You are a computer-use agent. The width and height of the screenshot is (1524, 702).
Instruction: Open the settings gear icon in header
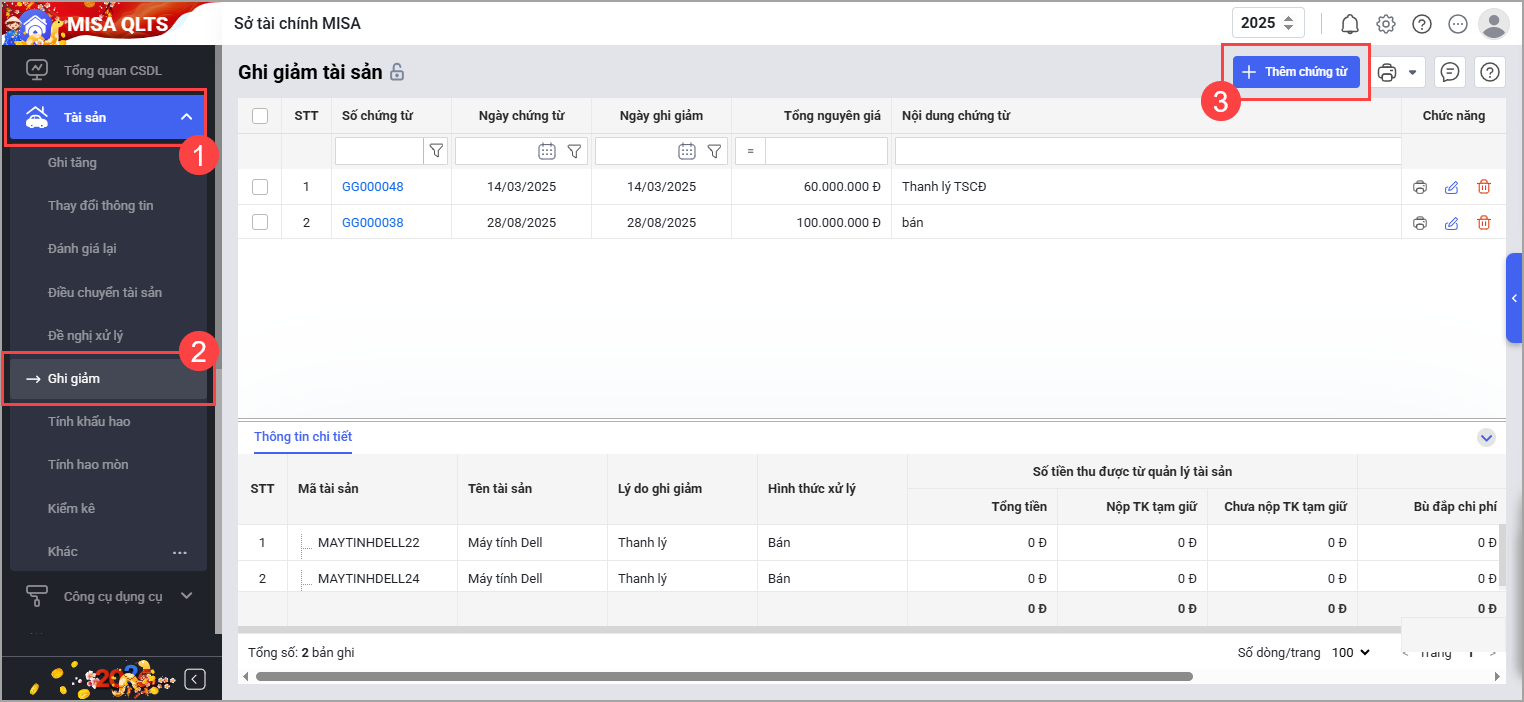point(1385,24)
